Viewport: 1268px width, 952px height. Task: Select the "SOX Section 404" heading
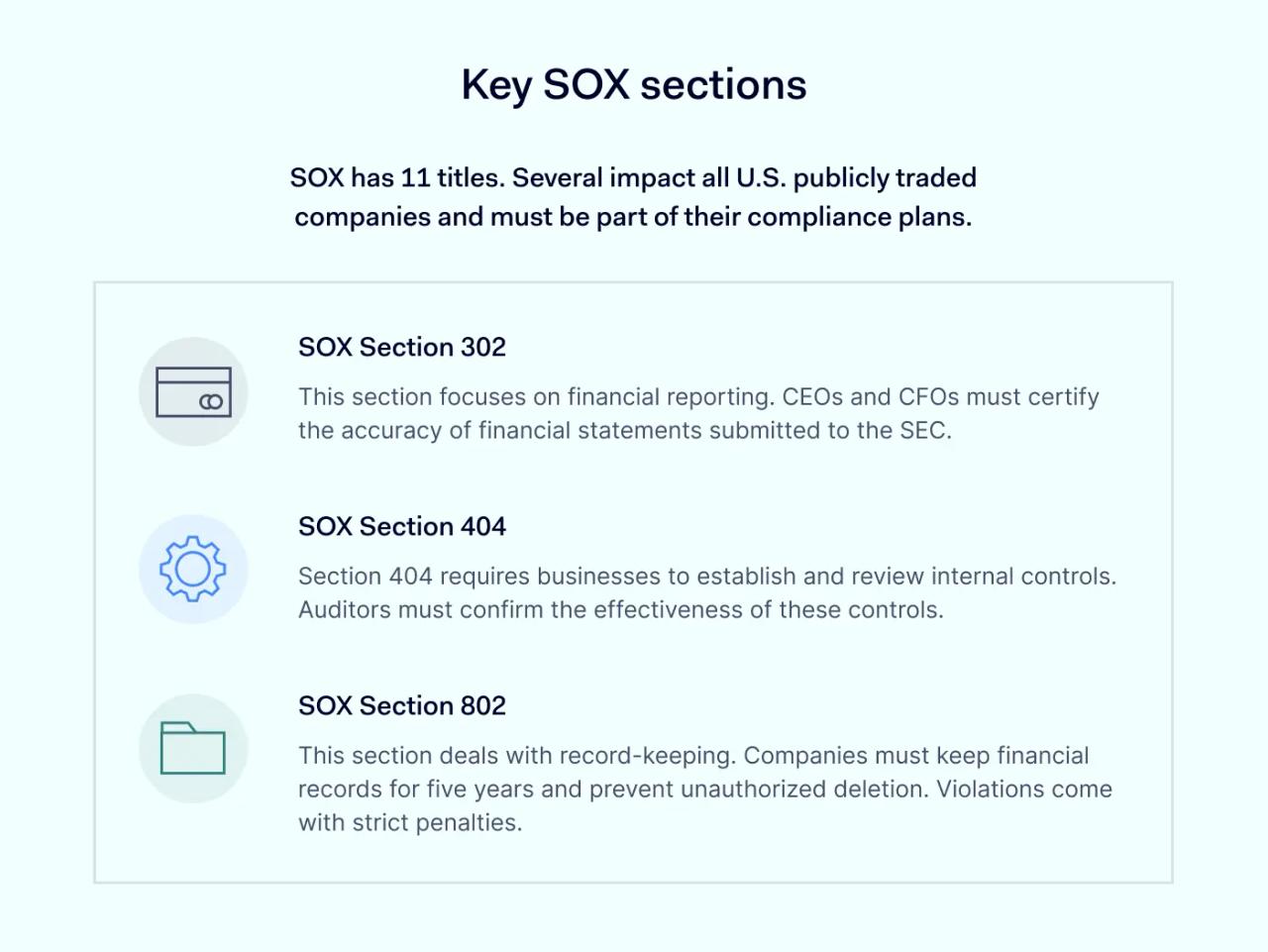click(401, 526)
